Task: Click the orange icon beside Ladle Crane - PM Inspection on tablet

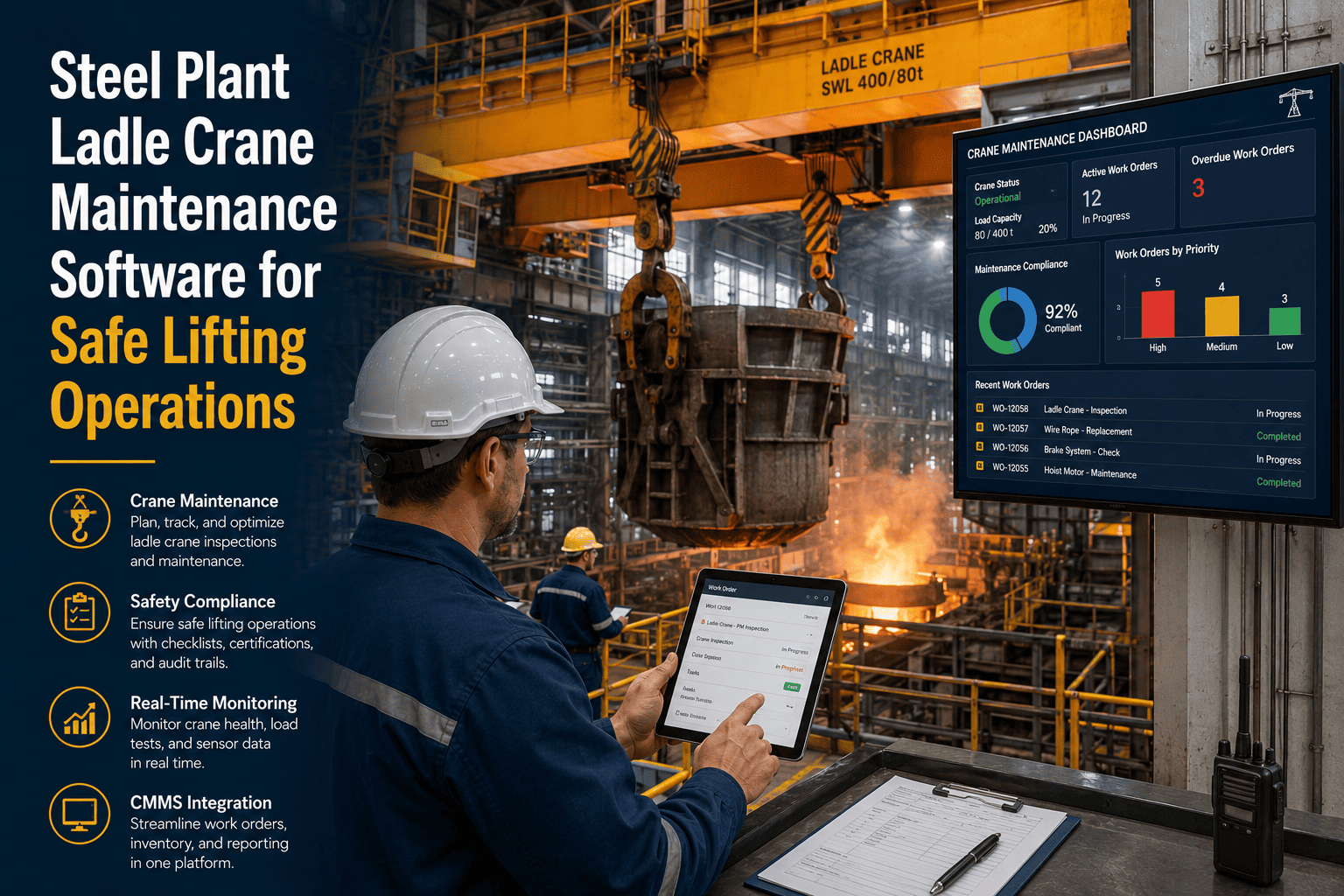Action: tap(703, 622)
